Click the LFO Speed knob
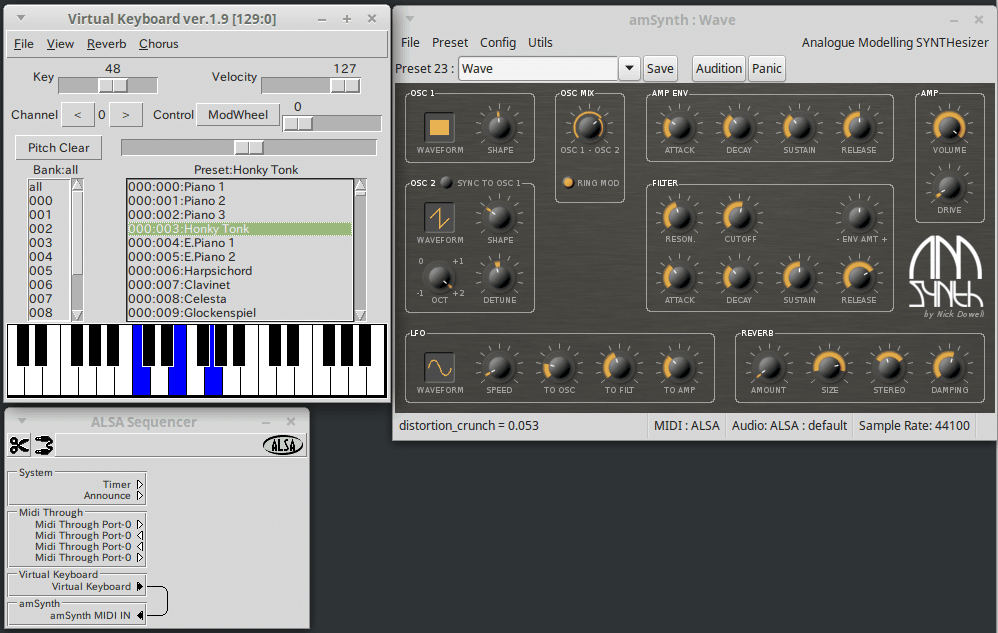Viewport: 998px width, 633px height. 500,368
